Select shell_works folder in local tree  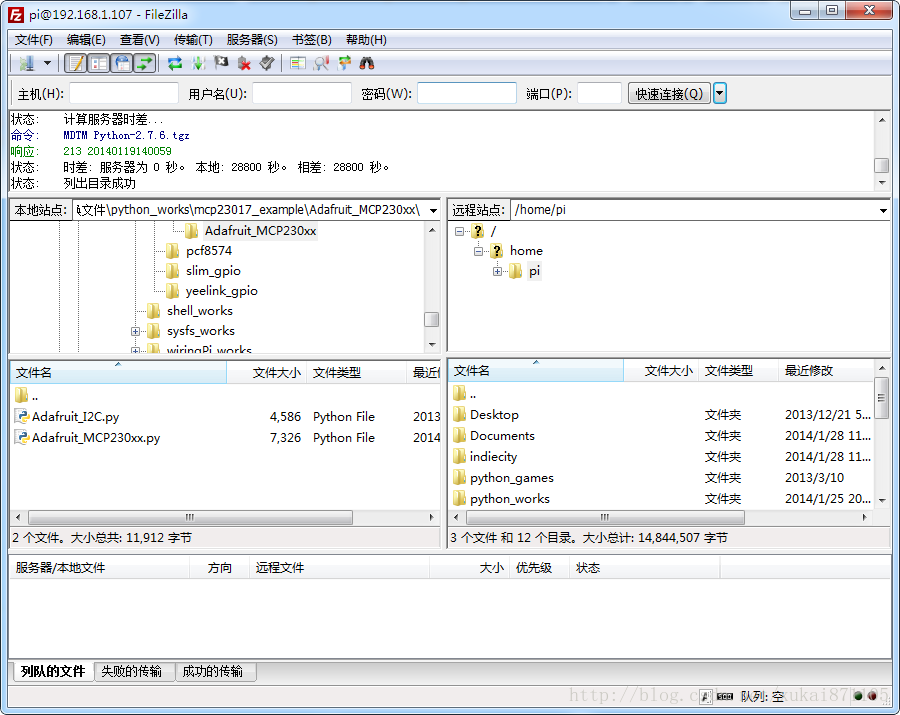point(200,311)
